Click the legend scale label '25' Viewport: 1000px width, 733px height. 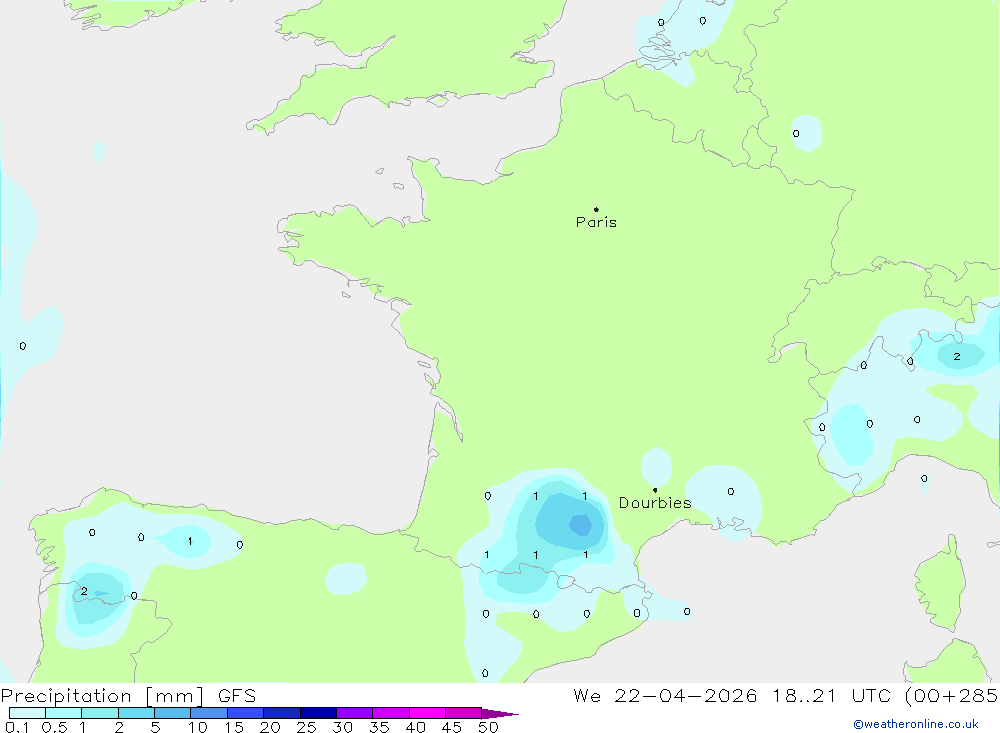pyautogui.click(x=306, y=727)
